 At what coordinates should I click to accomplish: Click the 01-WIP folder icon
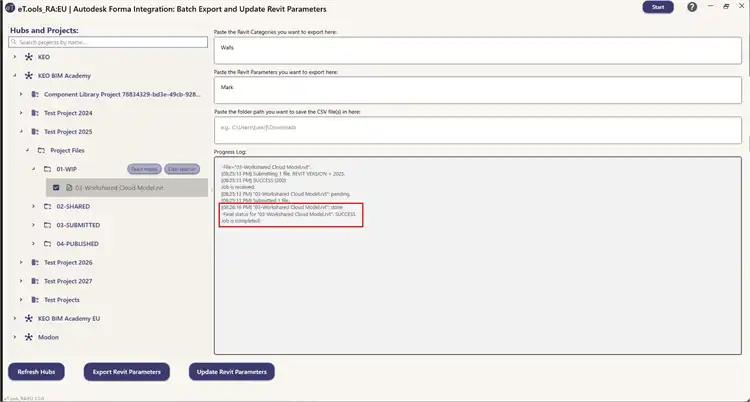[47, 169]
